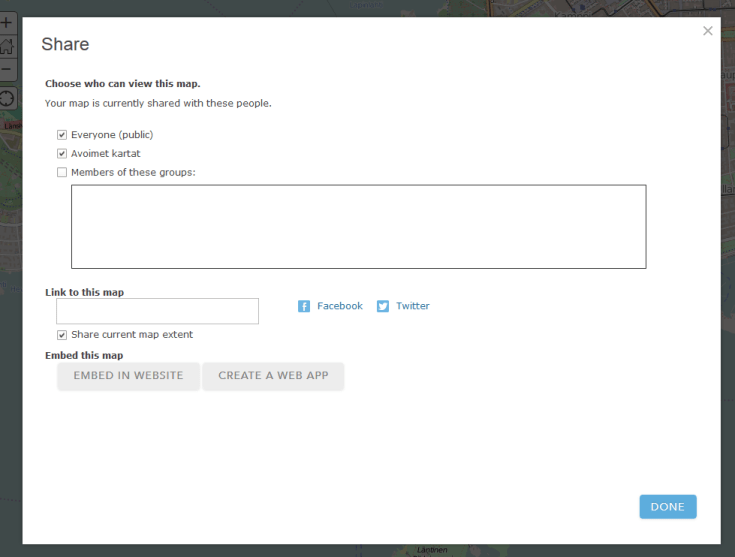Click the Everyone (public) label text
The width and height of the screenshot is (735, 557).
point(112,135)
